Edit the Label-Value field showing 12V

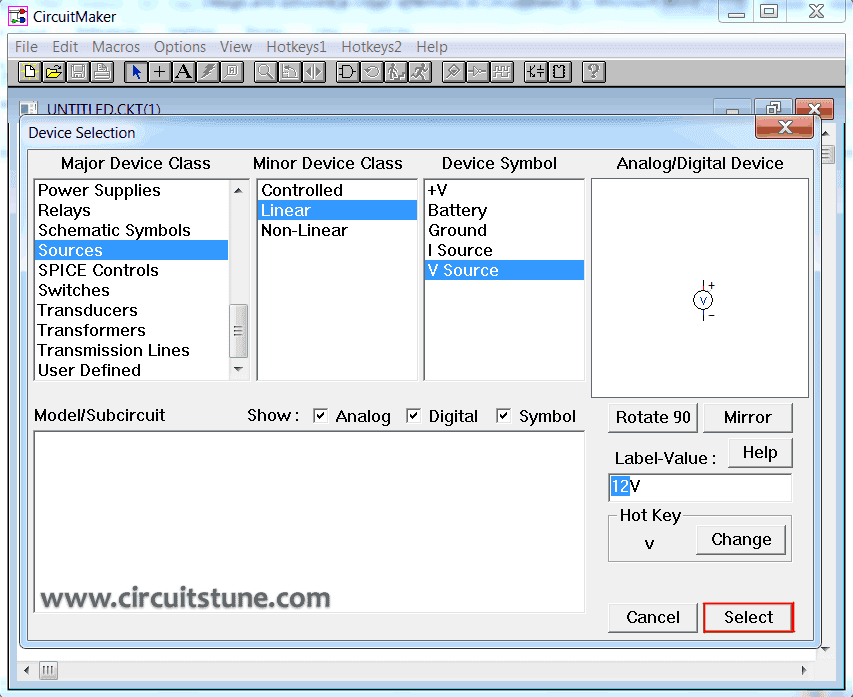pyautogui.click(x=699, y=486)
